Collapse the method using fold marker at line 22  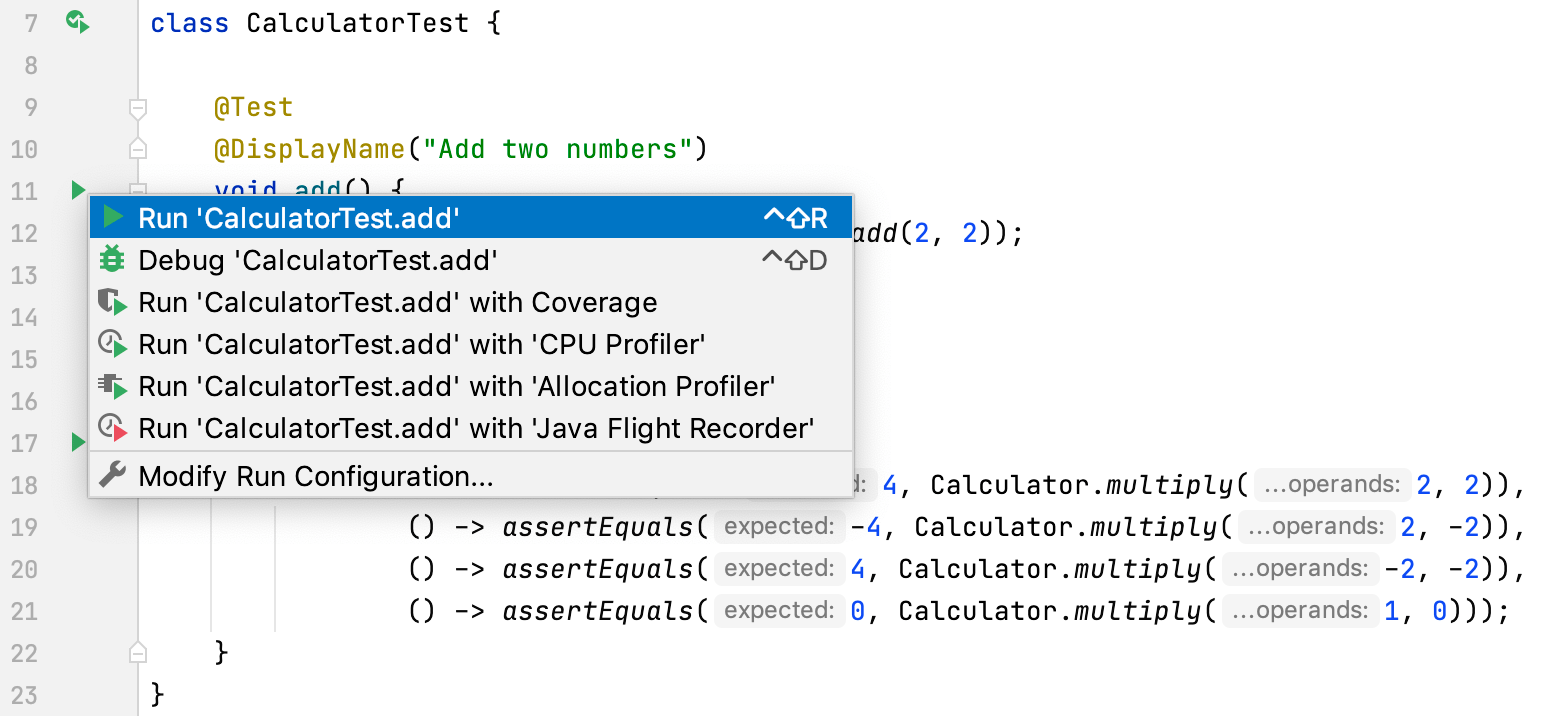138,651
